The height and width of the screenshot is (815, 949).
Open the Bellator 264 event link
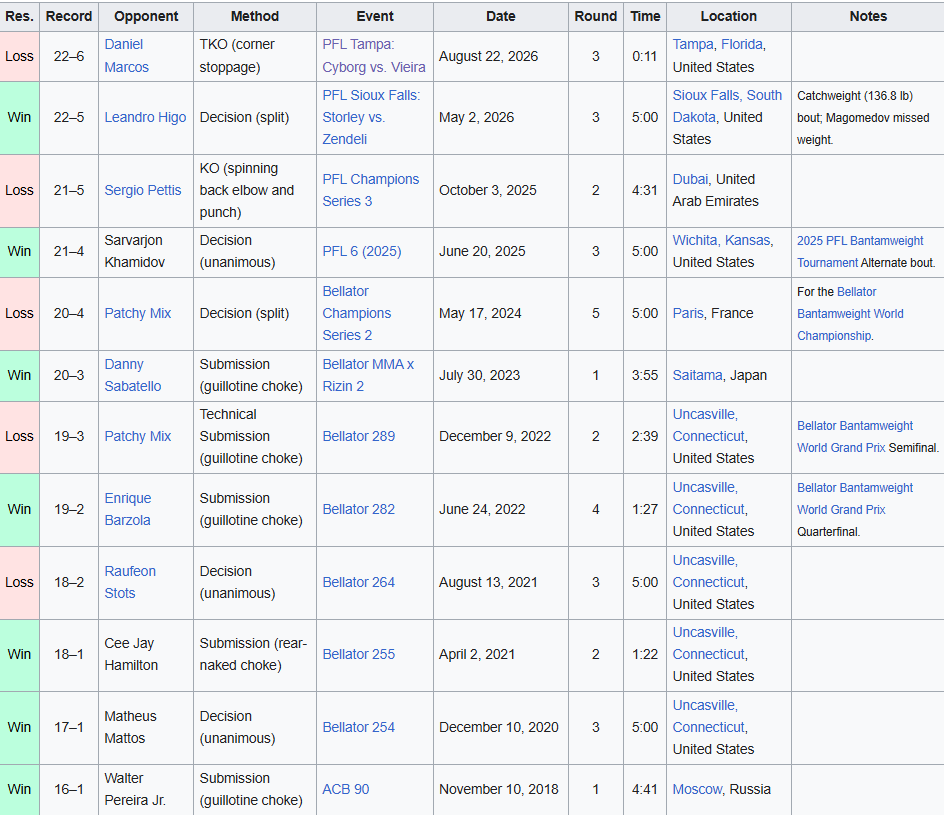[x=358, y=582]
